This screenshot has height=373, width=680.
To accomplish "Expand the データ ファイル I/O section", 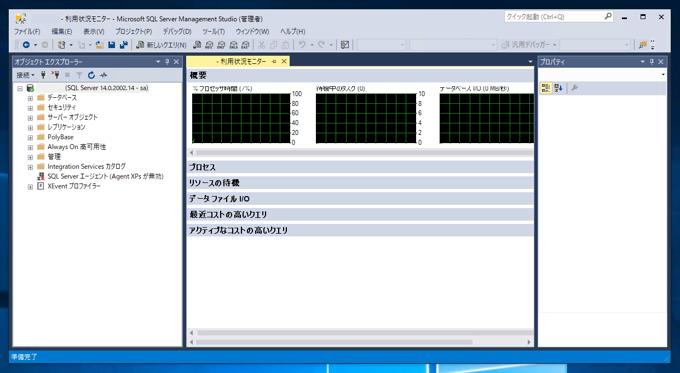I will coord(360,199).
